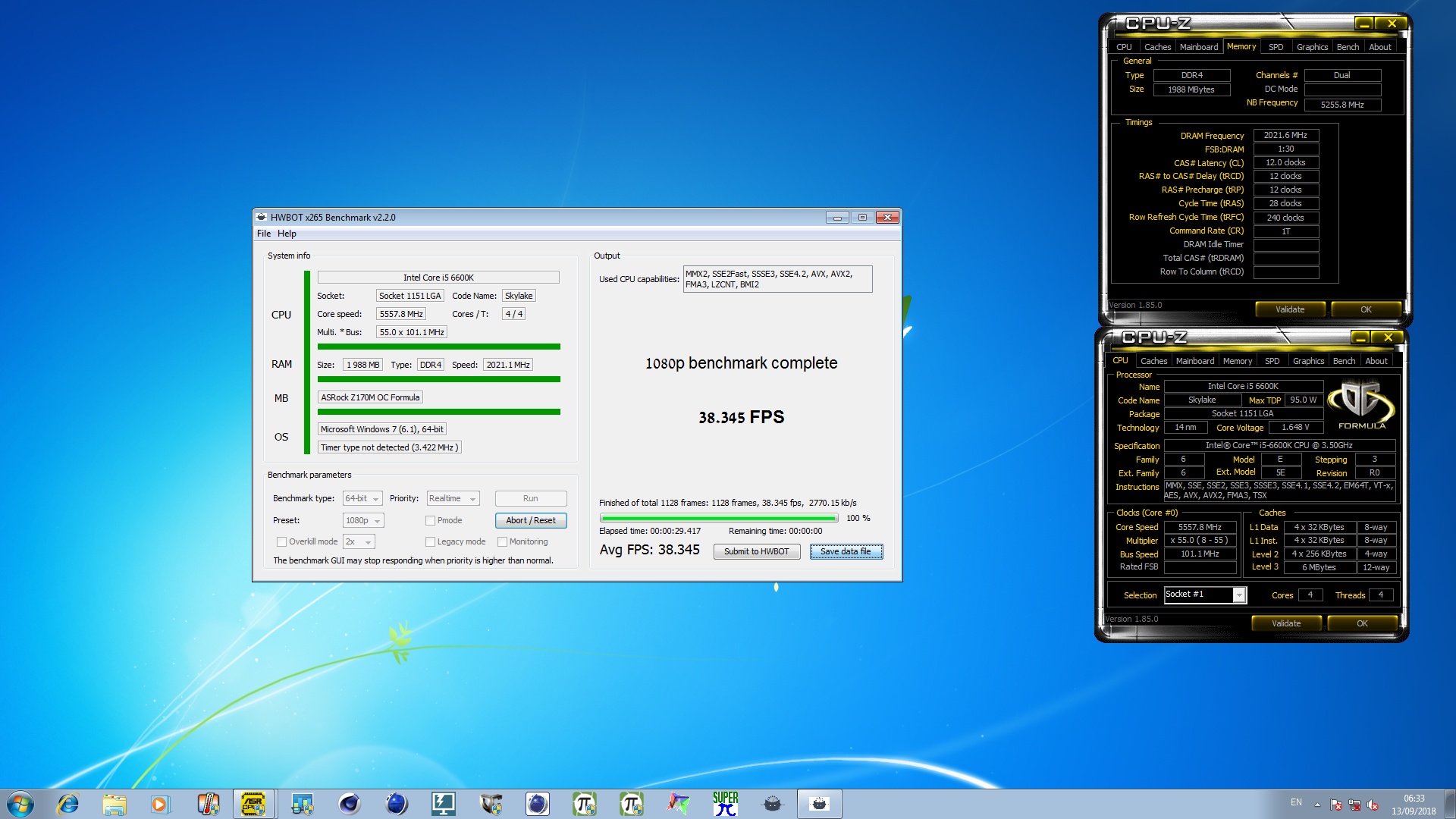The height and width of the screenshot is (819, 1456).
Task: Click the Used CPU capabilities text box
Action: click(x=777, y=279)
